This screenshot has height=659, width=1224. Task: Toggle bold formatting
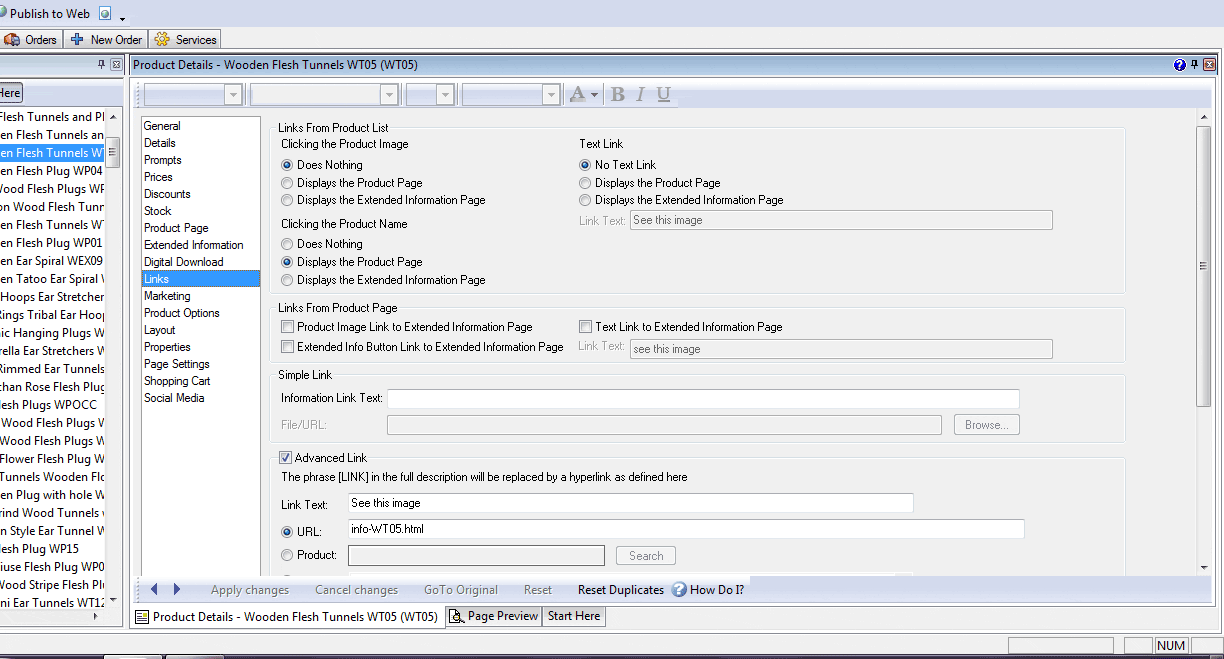point(618,94)
